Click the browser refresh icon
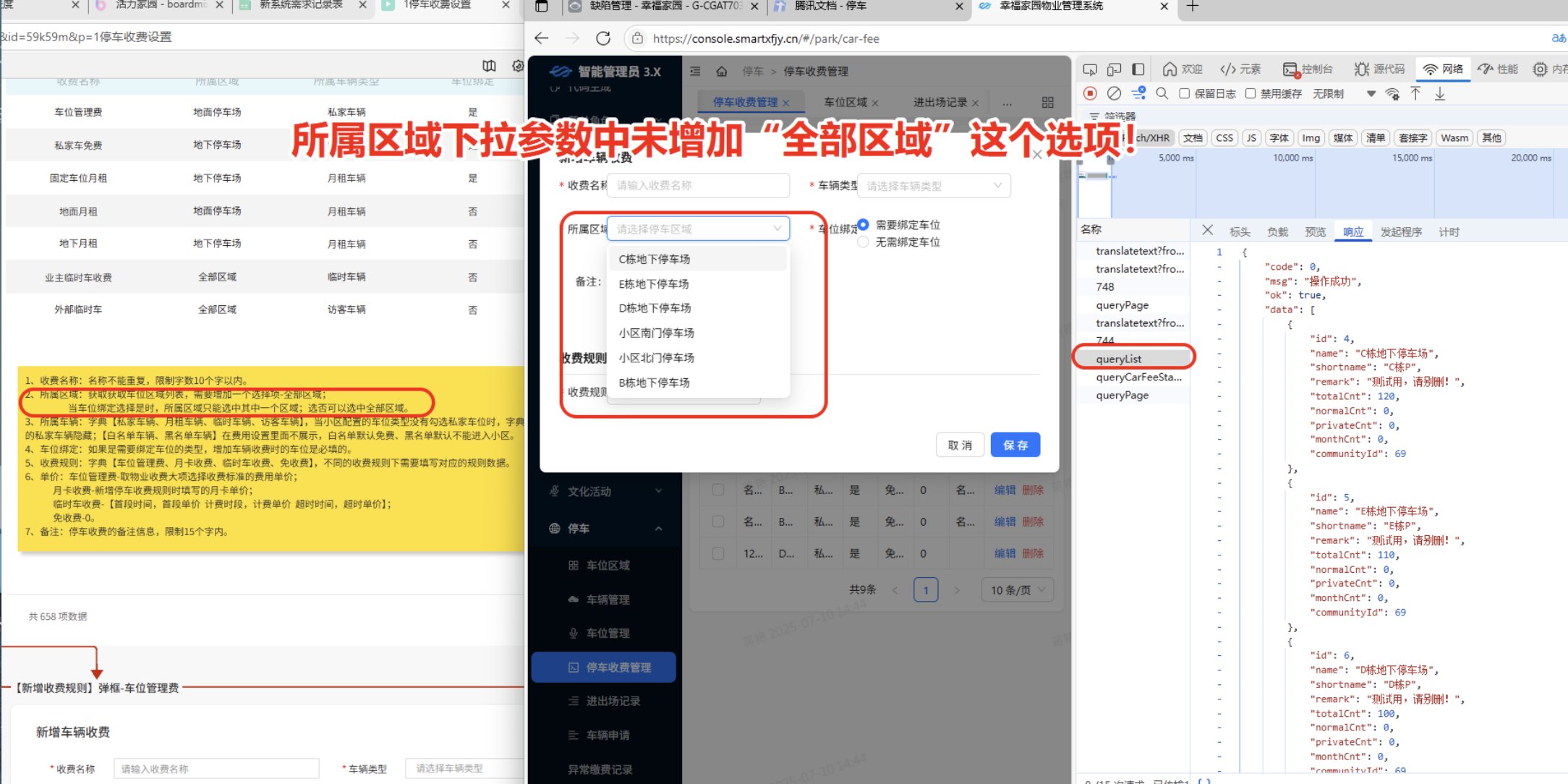 pyautogui.click(x=603, y=38)
